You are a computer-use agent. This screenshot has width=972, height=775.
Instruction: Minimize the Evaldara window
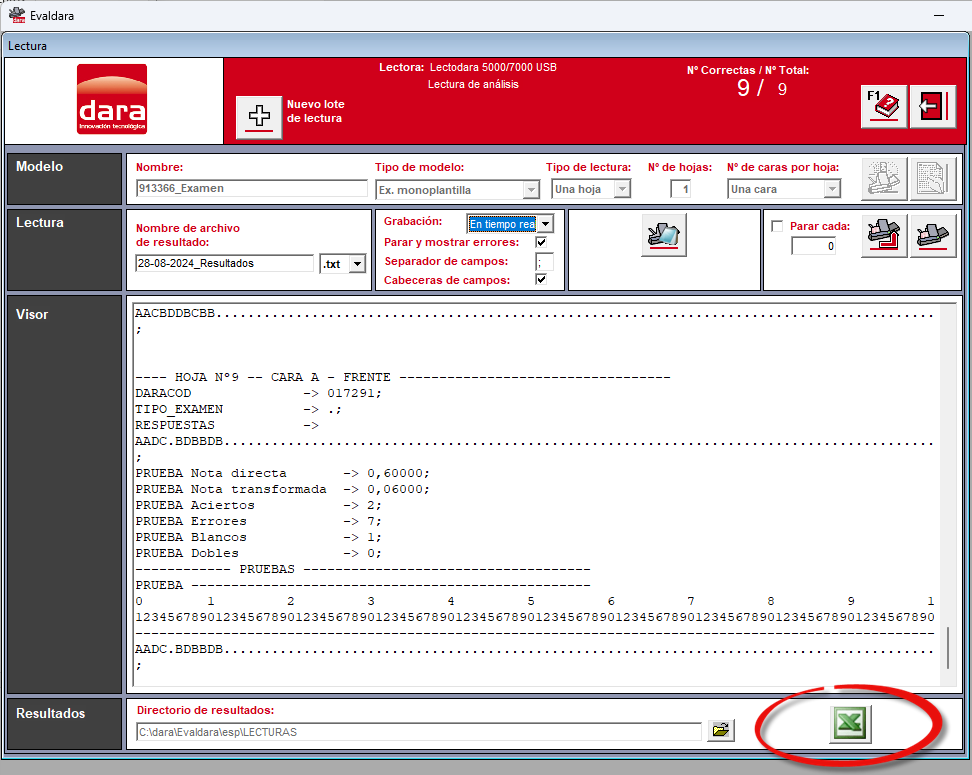[x=939, y=16]
